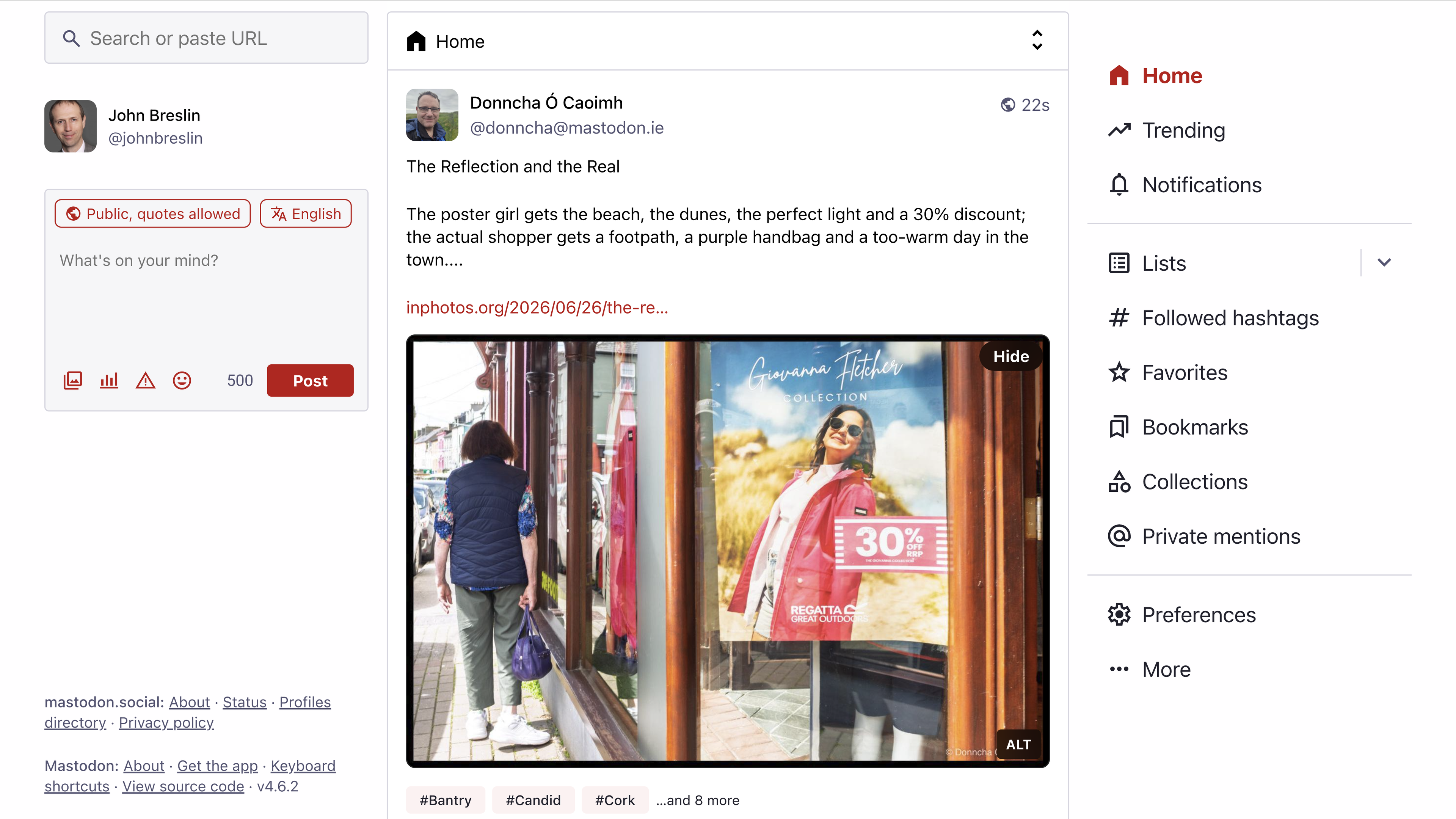
Task: Open the attached shop window photo
Action: point(728,551)
